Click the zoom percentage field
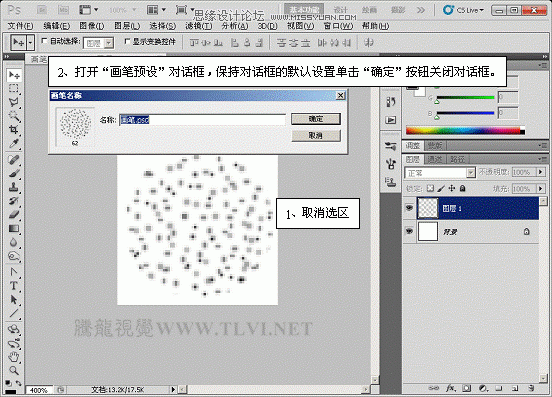552x397 pixels. pos(39,390)
